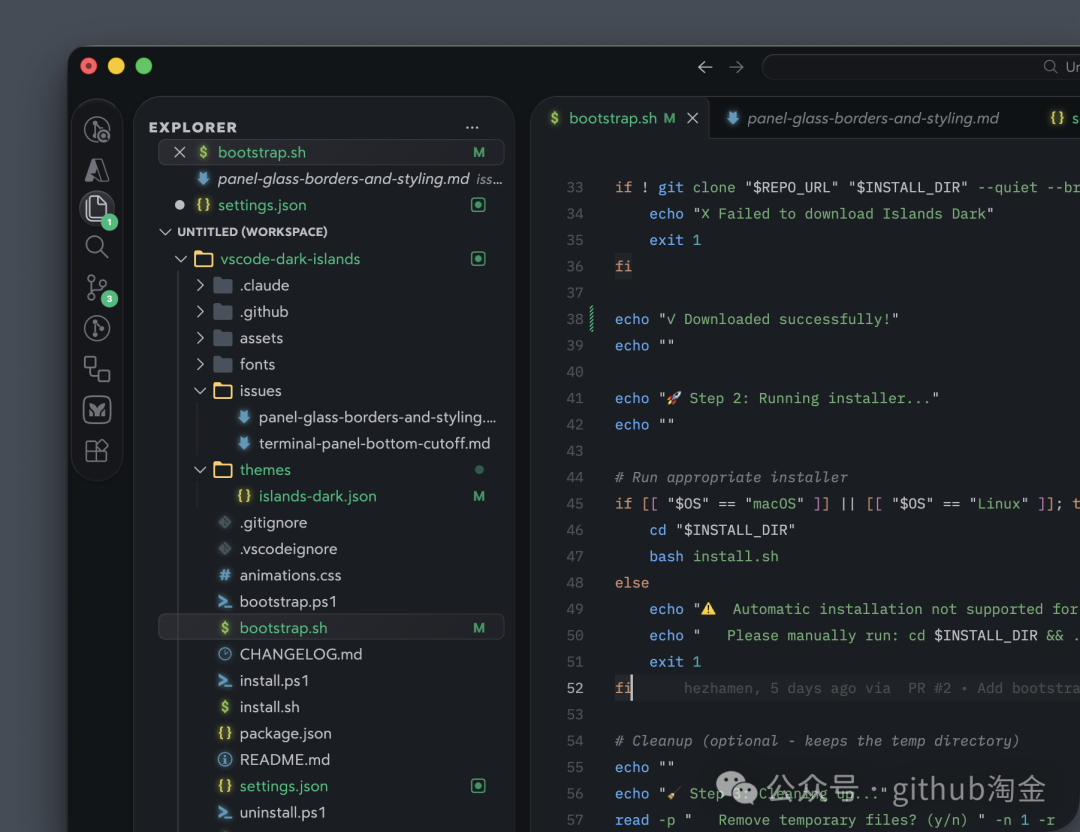Click the forward navigation arrow in the title bar
This screenshot has width=1080, height=832.
pos(737,66)
